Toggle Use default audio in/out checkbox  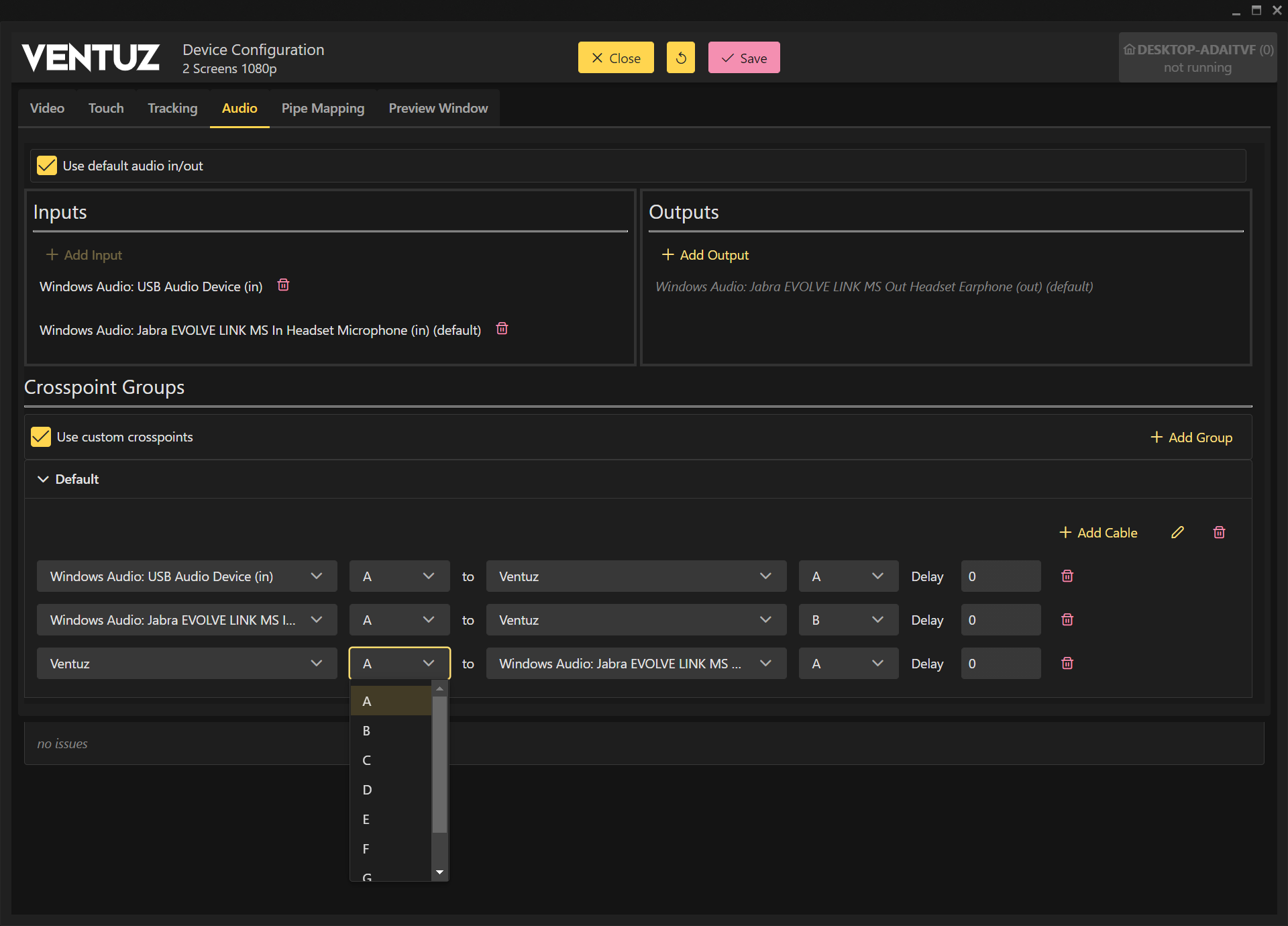[47, 166]
